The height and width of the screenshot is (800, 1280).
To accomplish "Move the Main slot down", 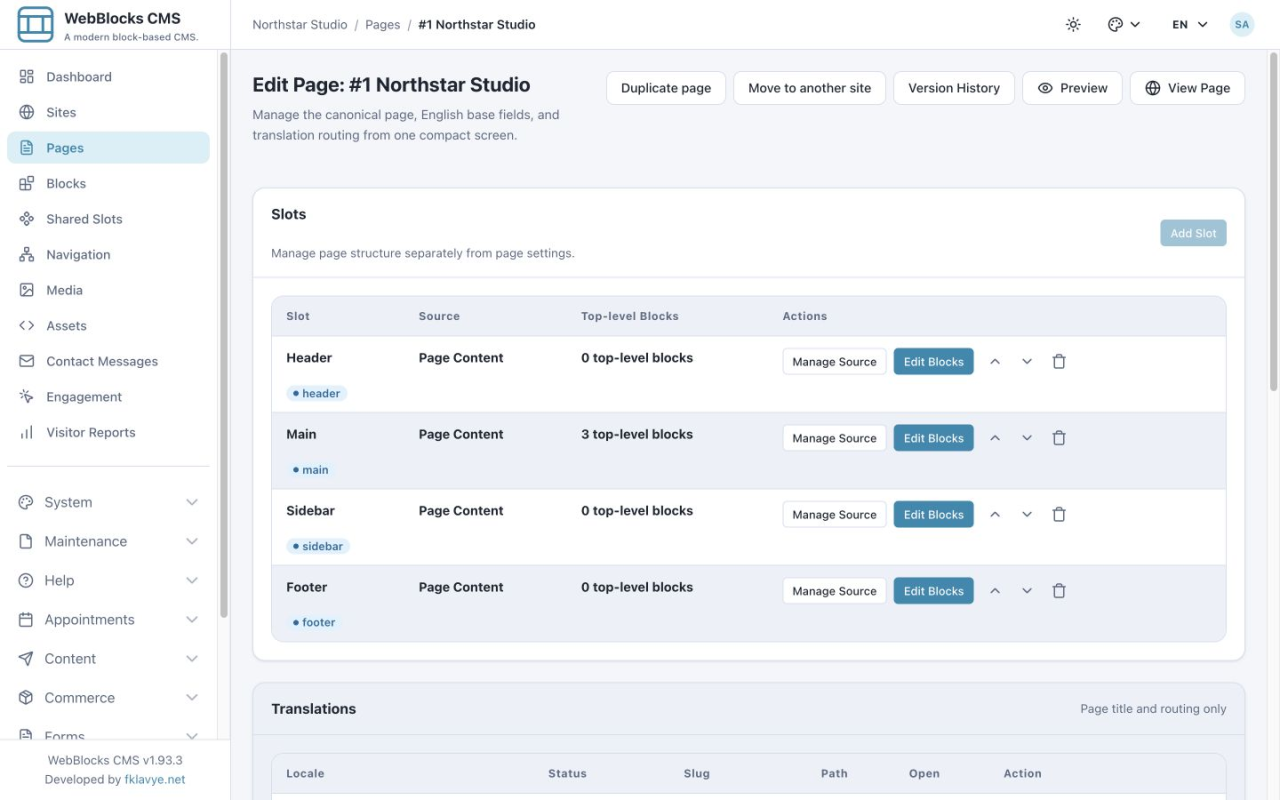I will [1027, 438].
